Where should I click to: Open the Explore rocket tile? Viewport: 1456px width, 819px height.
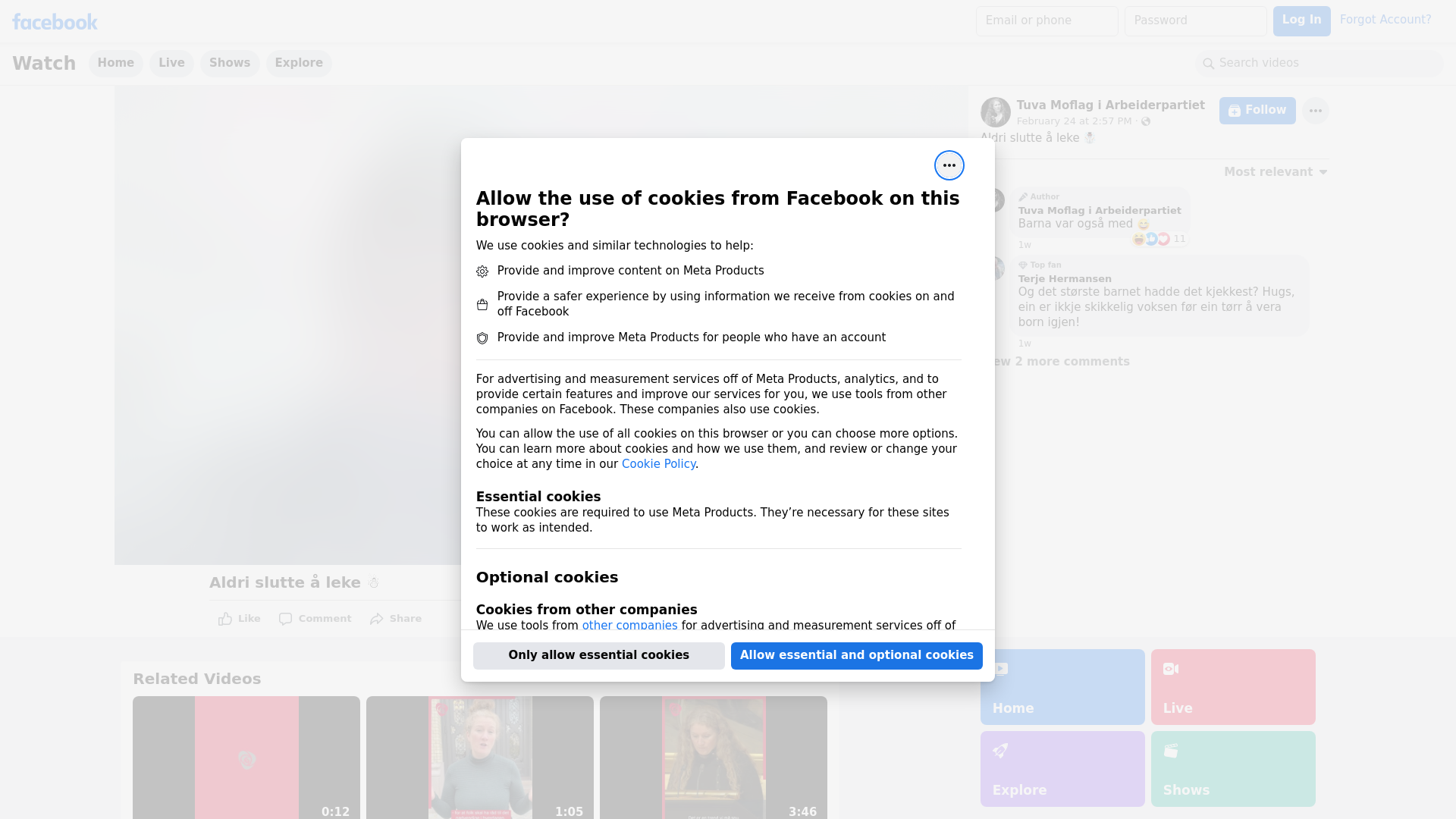pos(1062,769)
